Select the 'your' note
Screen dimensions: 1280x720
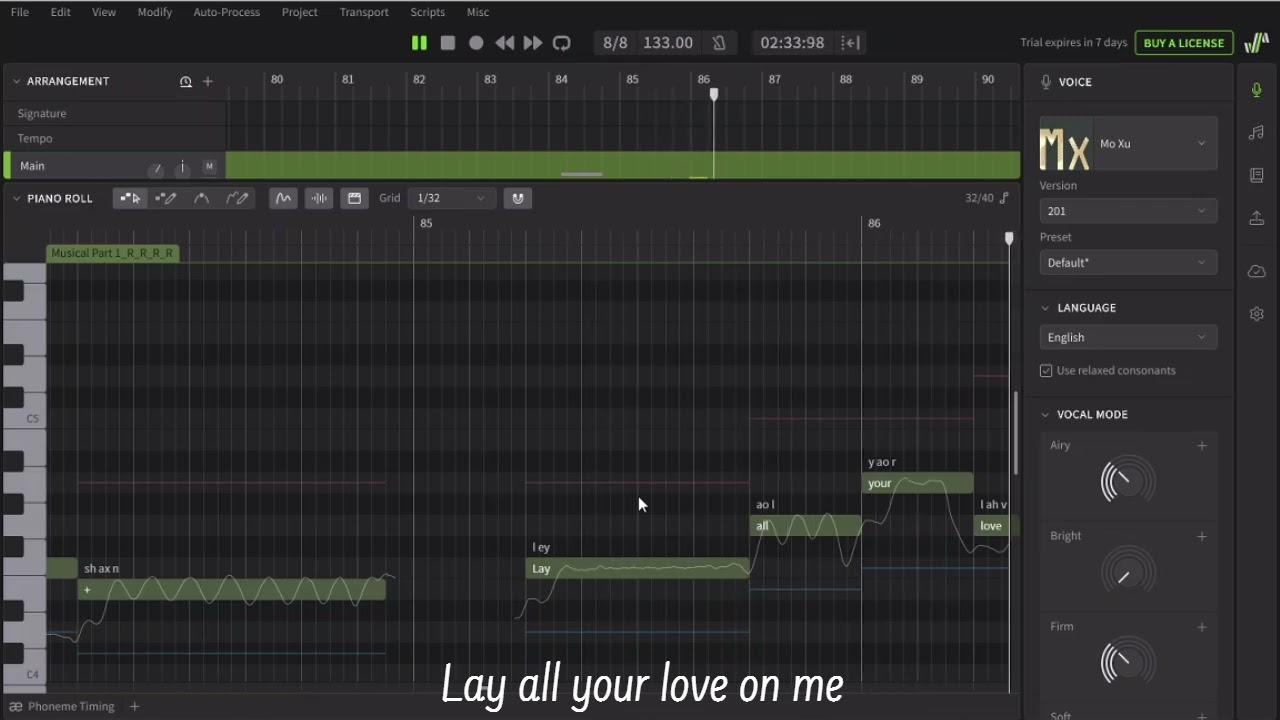coord(917,483)
